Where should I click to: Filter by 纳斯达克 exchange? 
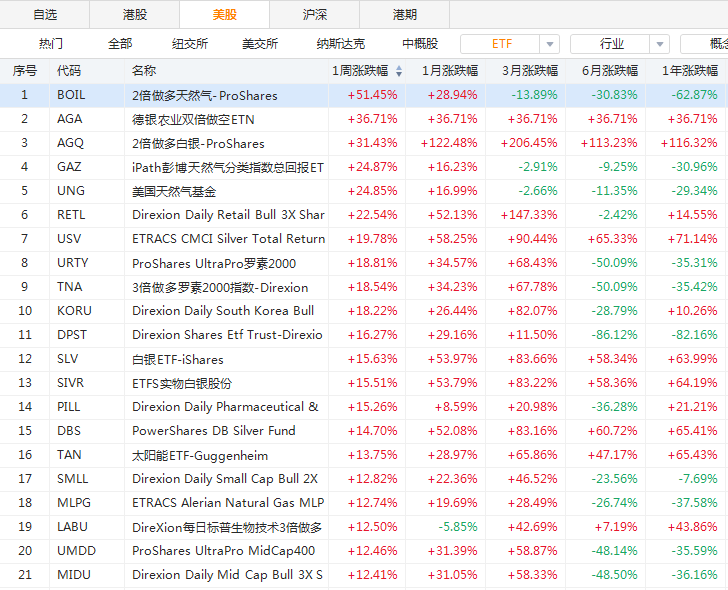(341, 44)
